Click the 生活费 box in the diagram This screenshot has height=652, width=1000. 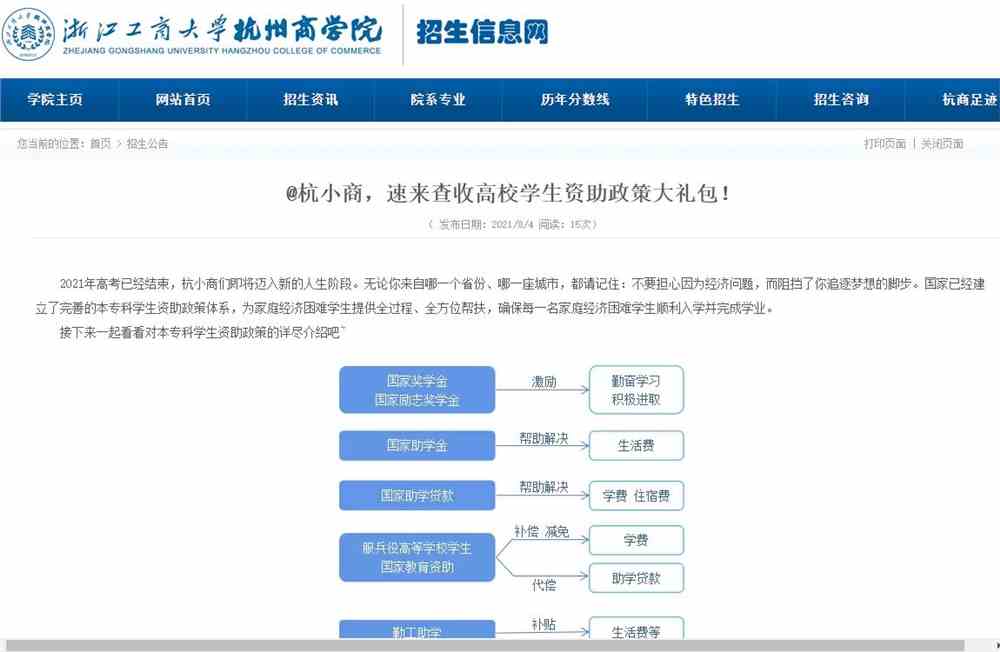[636, 445]
